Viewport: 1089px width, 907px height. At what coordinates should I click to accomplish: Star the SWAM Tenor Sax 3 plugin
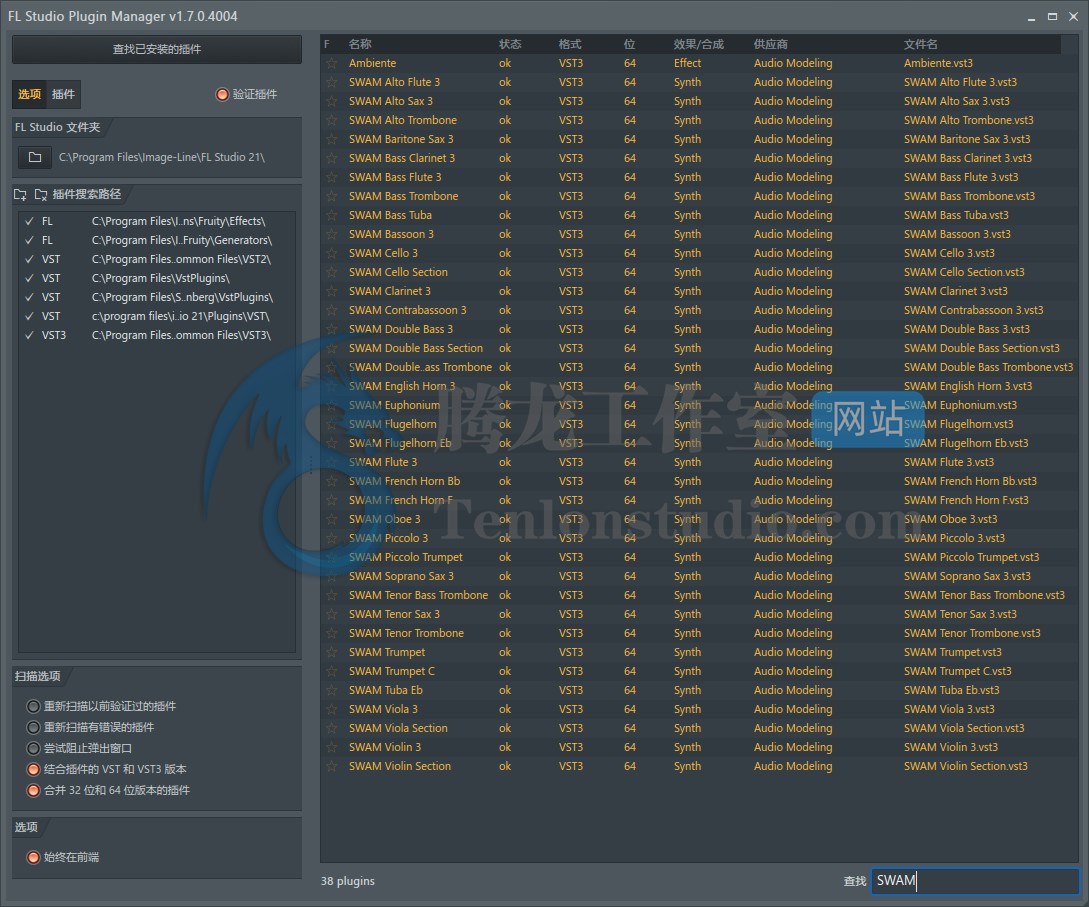point(331,614)
